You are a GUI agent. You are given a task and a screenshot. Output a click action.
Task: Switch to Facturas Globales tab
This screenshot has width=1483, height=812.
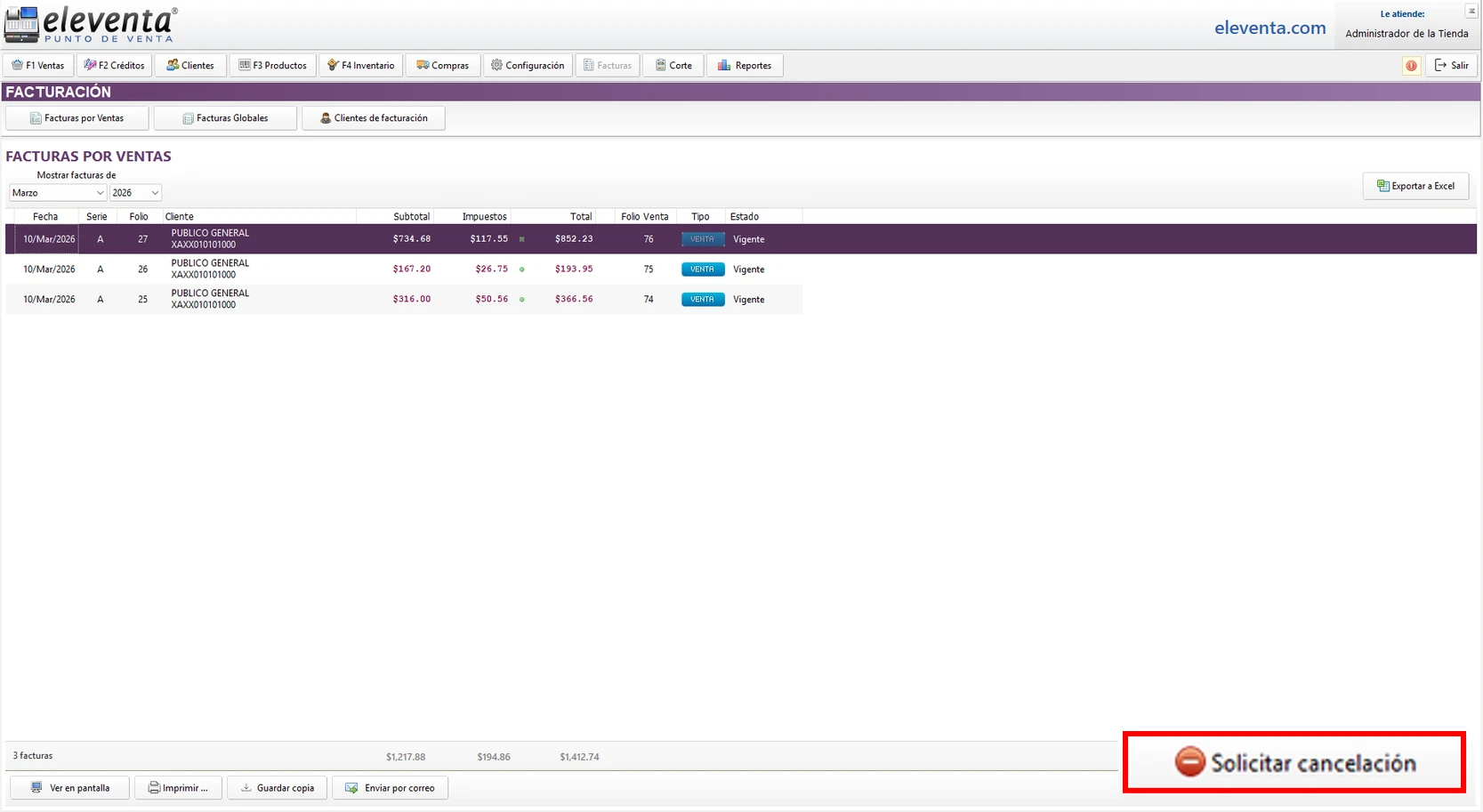coord(225,118)
